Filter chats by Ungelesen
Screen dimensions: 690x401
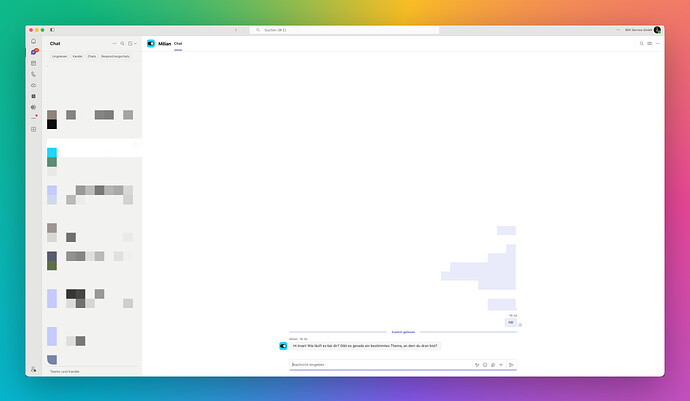(x=59, y=56)
